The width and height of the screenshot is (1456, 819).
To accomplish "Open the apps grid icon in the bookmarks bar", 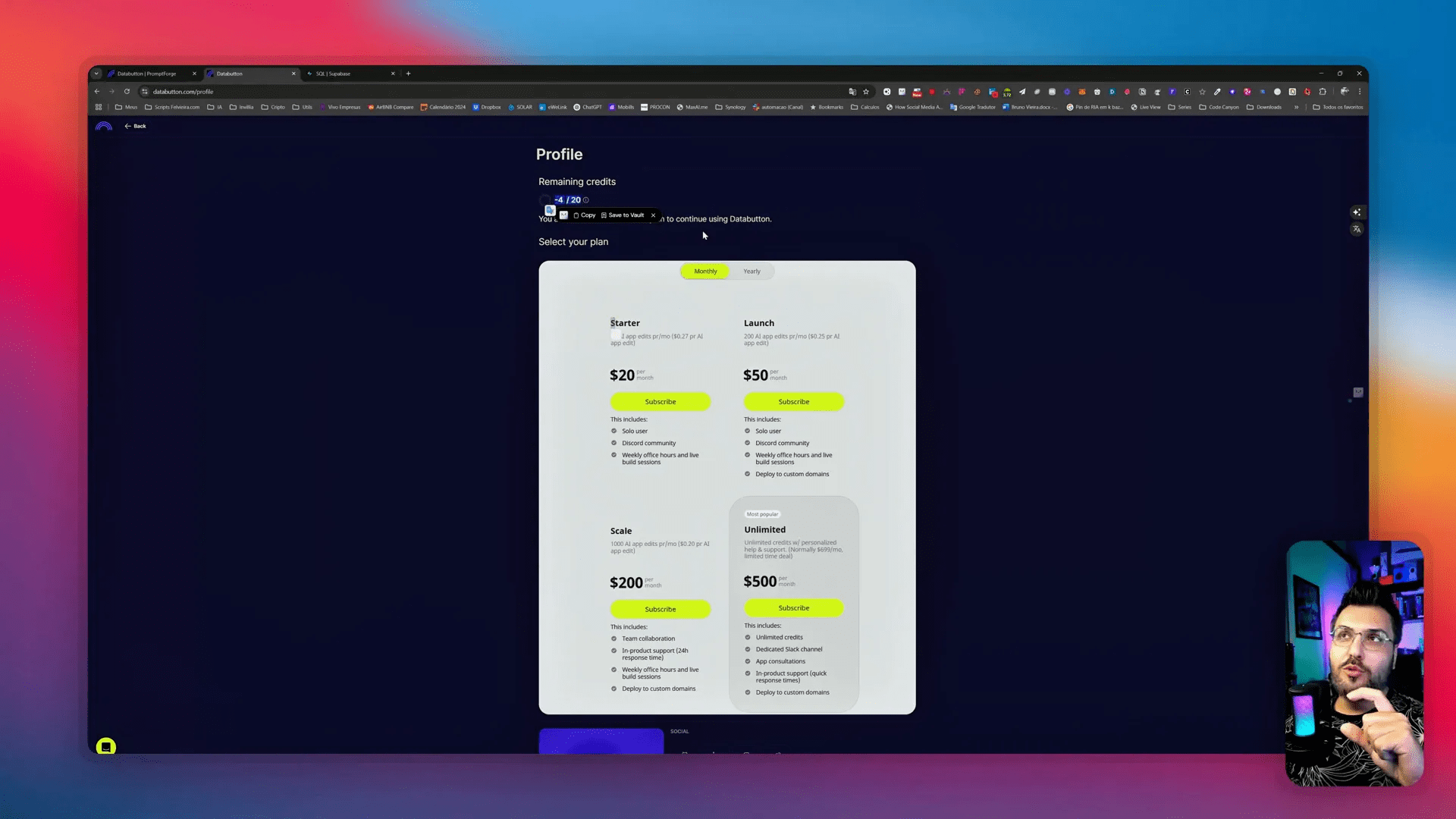I will coord(99,107).
